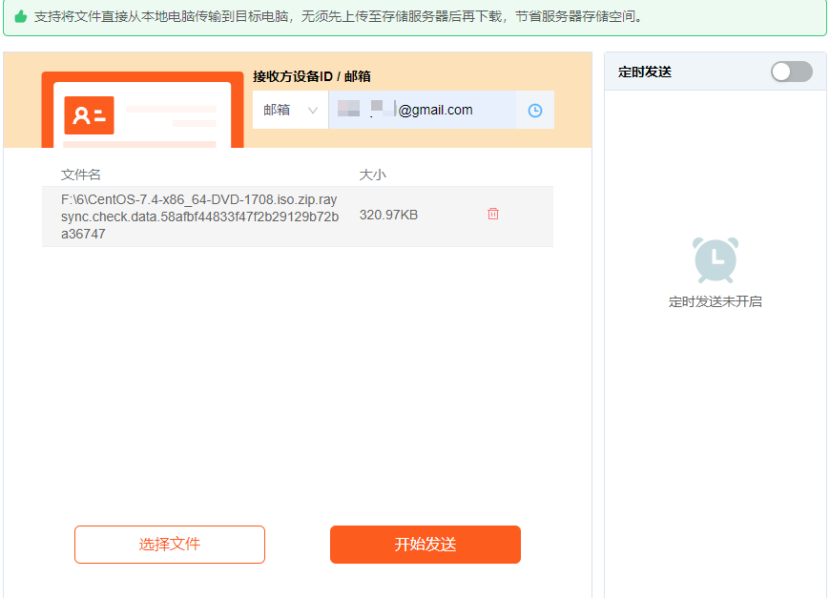The height and width of the screenshot is (598, 830).
Task: Click the 320.97KB file size cell
Action: pyautogui.click(x=389, y=215)
